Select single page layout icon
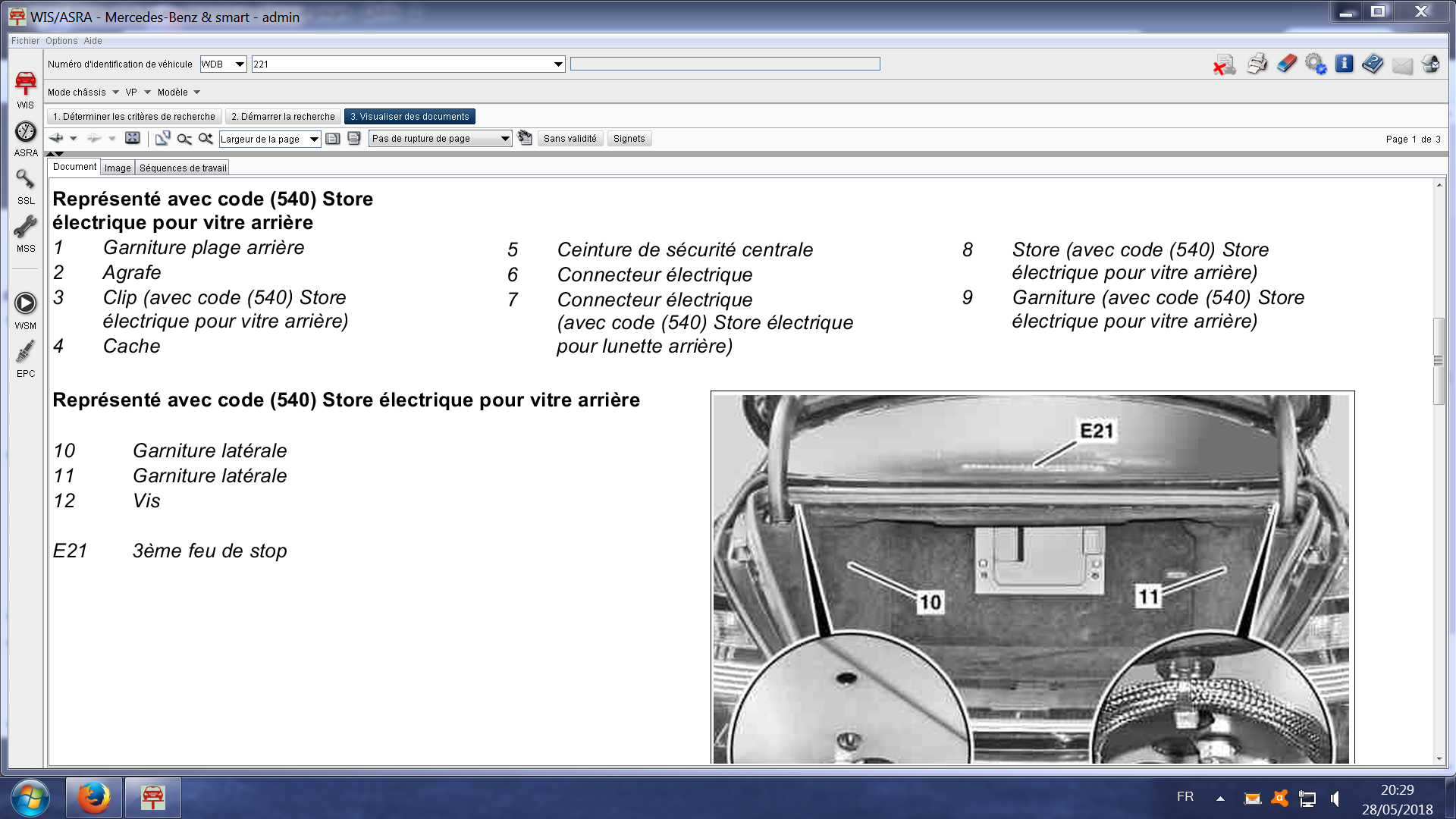 333,139
